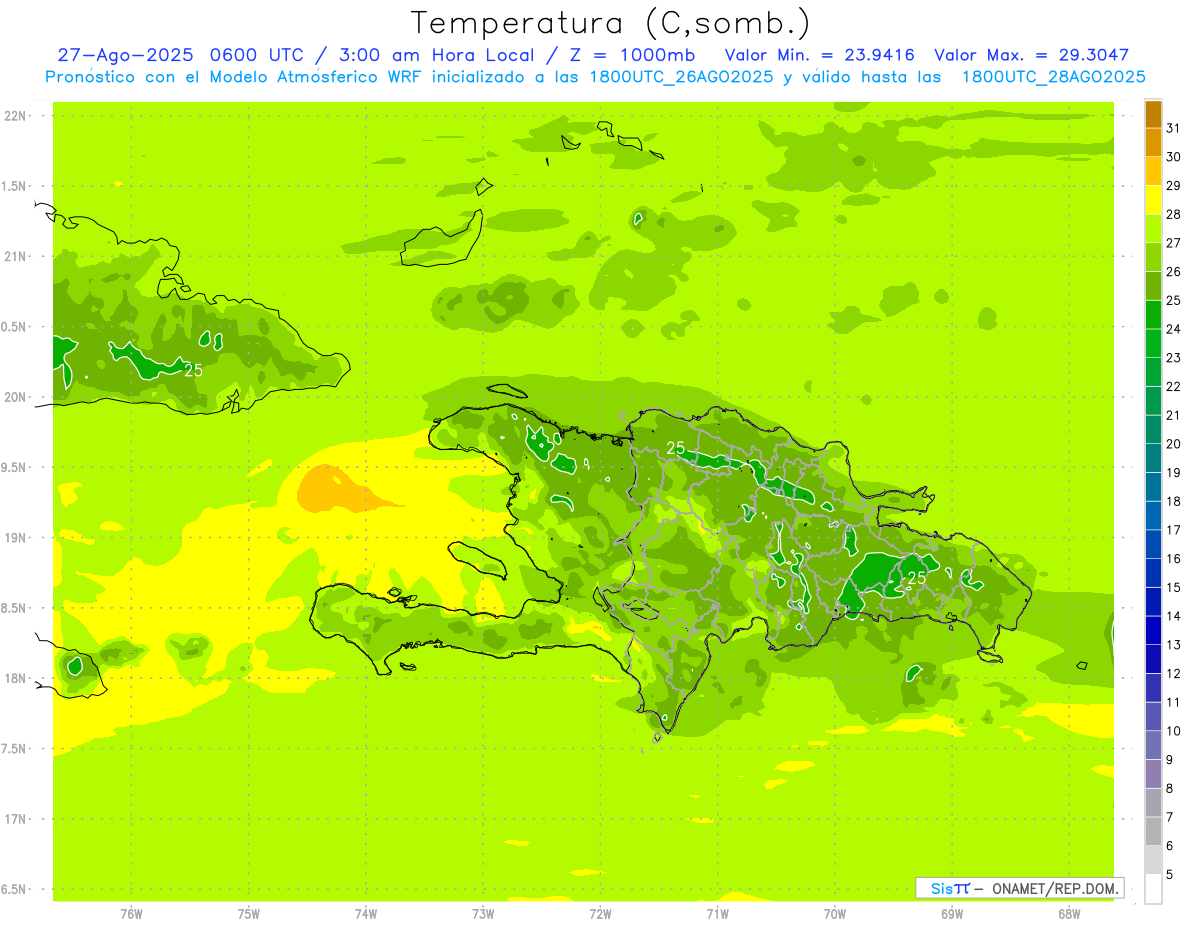Click the "24" legend label
1200x927 pixels.
(1174, 328)
